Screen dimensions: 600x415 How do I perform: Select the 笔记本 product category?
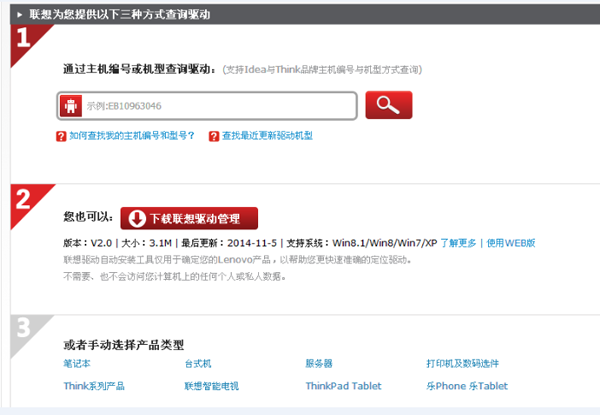tap(78, 364)
